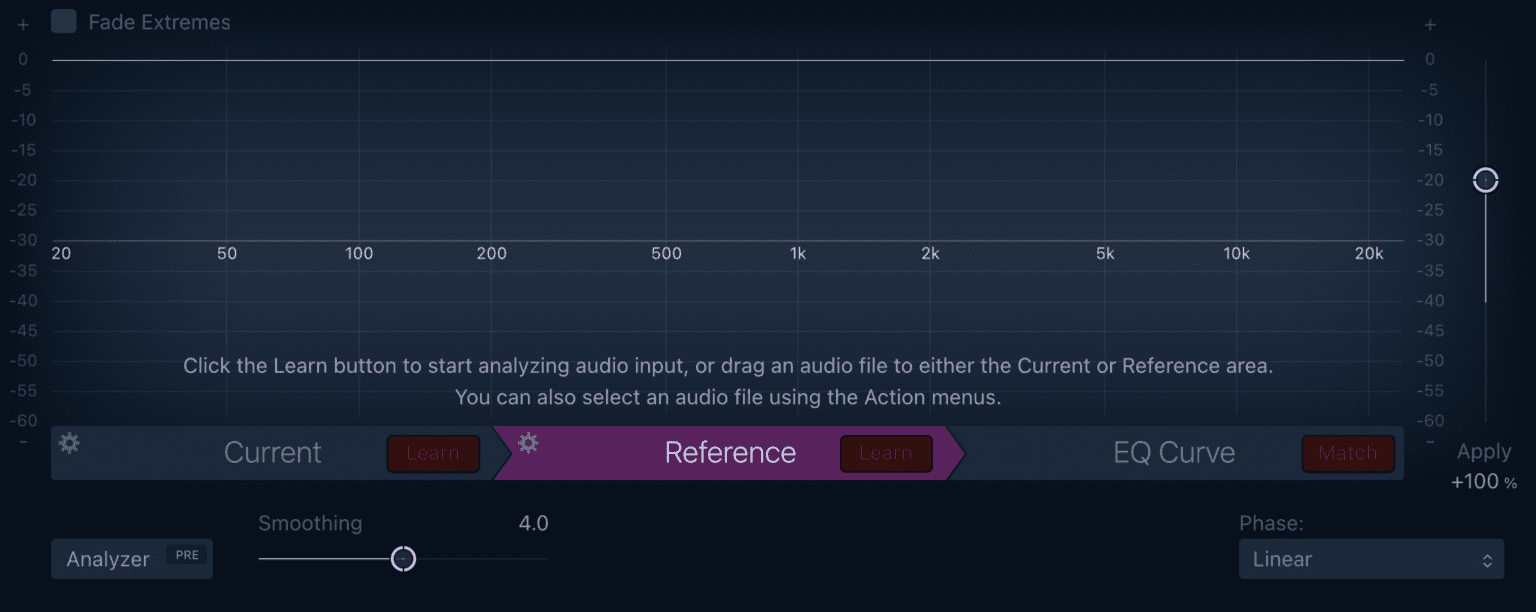This screenshot has height=612, width=1536.
Task: Click the Match button in EQ Curve
Action: coord(1347,453)
